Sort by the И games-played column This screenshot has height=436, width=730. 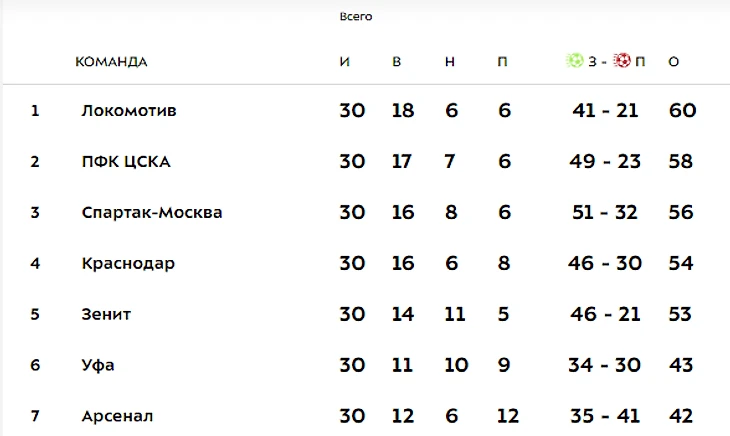[345, 61]
